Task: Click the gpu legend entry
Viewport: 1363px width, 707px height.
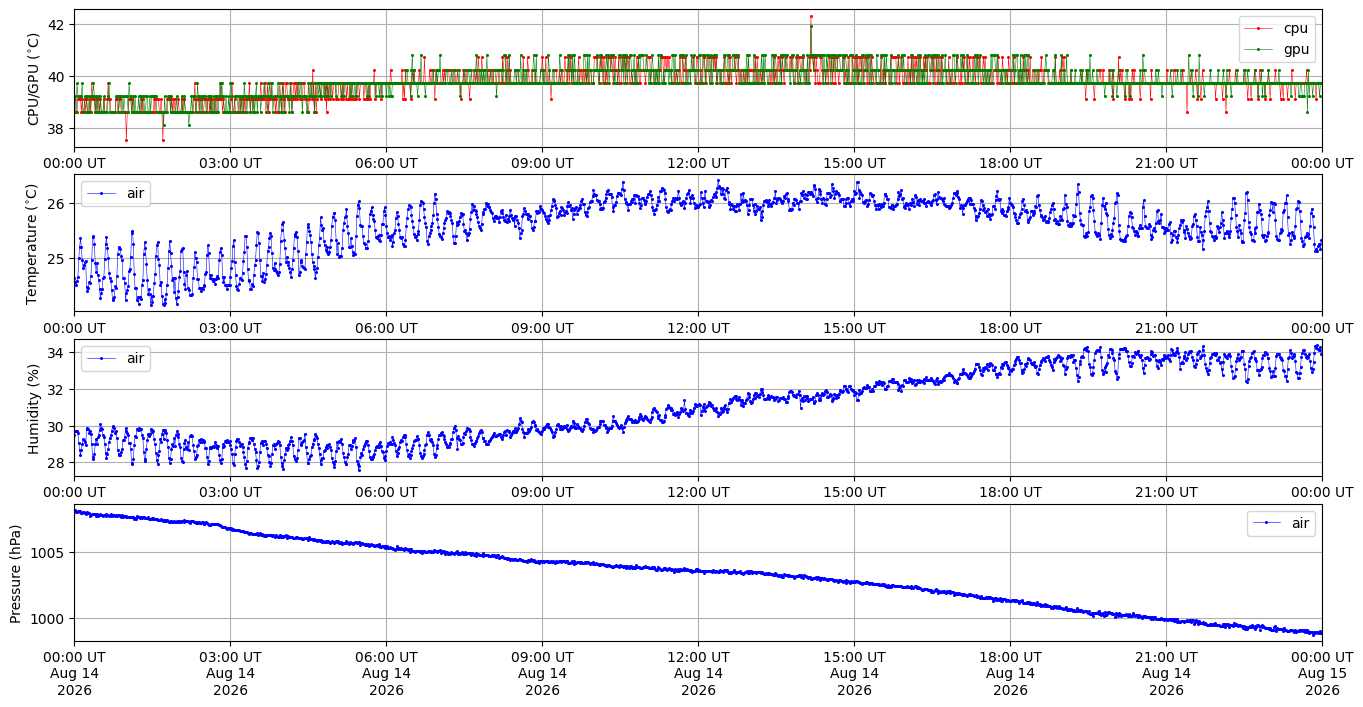Action: pos(1277,49)
